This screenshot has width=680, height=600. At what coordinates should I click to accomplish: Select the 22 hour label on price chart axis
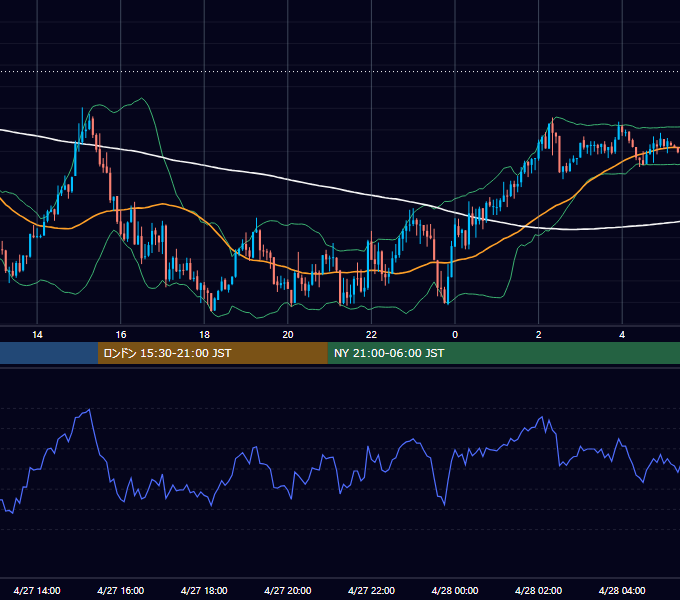pyautogui.click(x=371, y=335)
